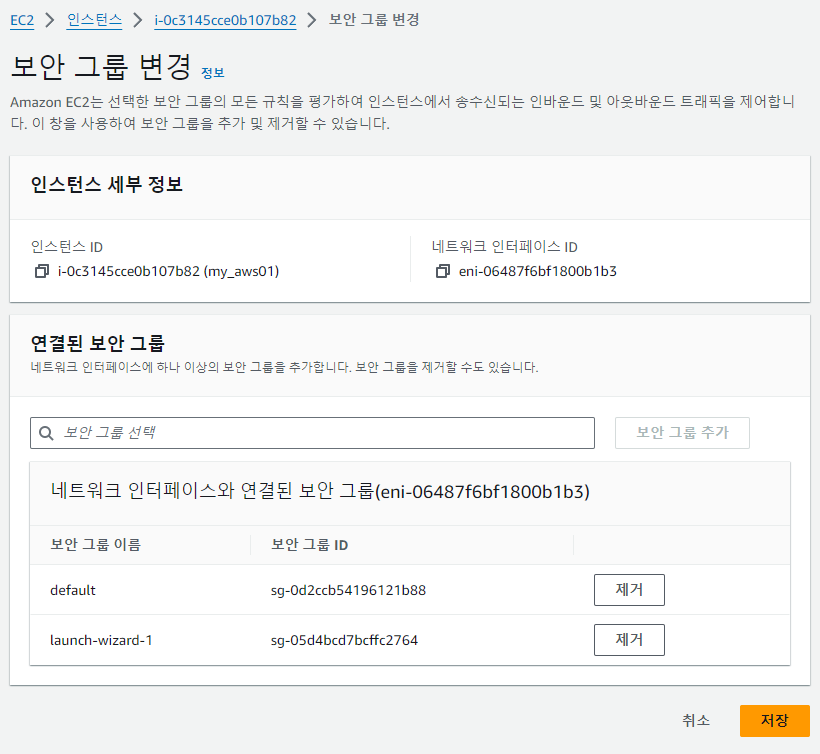Copy the instance ID with the copy icon
The image size is (820, 754).
42,271
